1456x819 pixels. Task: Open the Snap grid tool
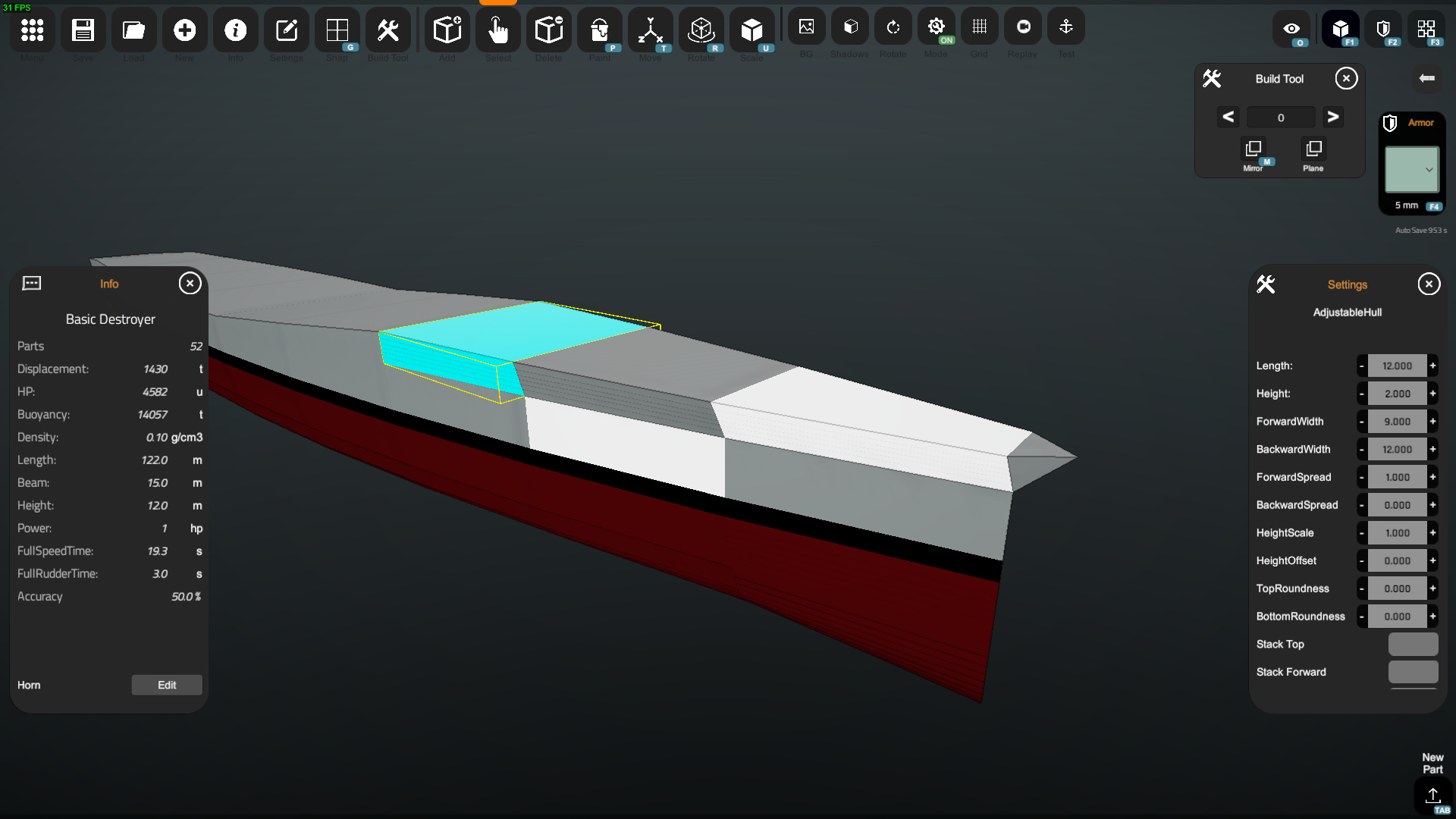pyautogui.click(x=337, y=30)
